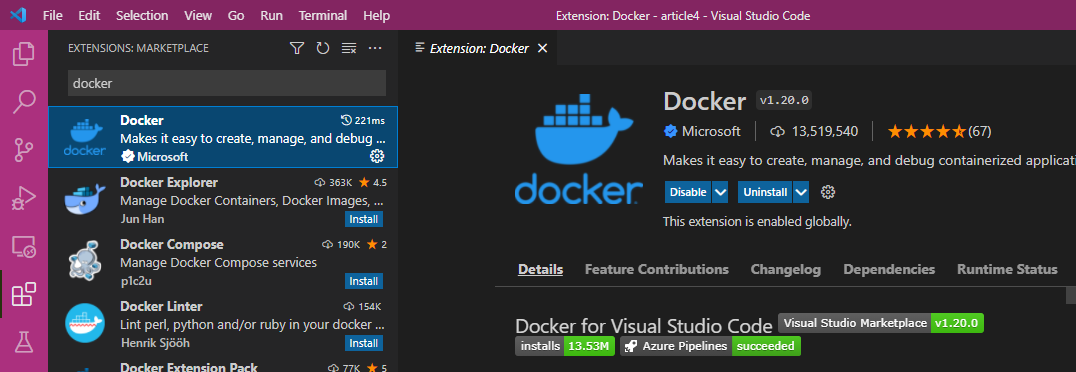Select the Extensions view icon
Viewport: 1076px width, 372px height.
pos(23,294)
